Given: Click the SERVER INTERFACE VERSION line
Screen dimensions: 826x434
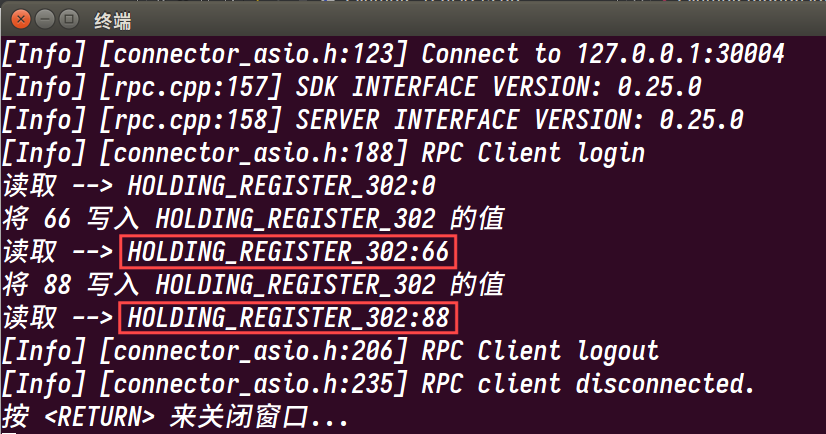Looking at the screenshot, I should (373, 120).
